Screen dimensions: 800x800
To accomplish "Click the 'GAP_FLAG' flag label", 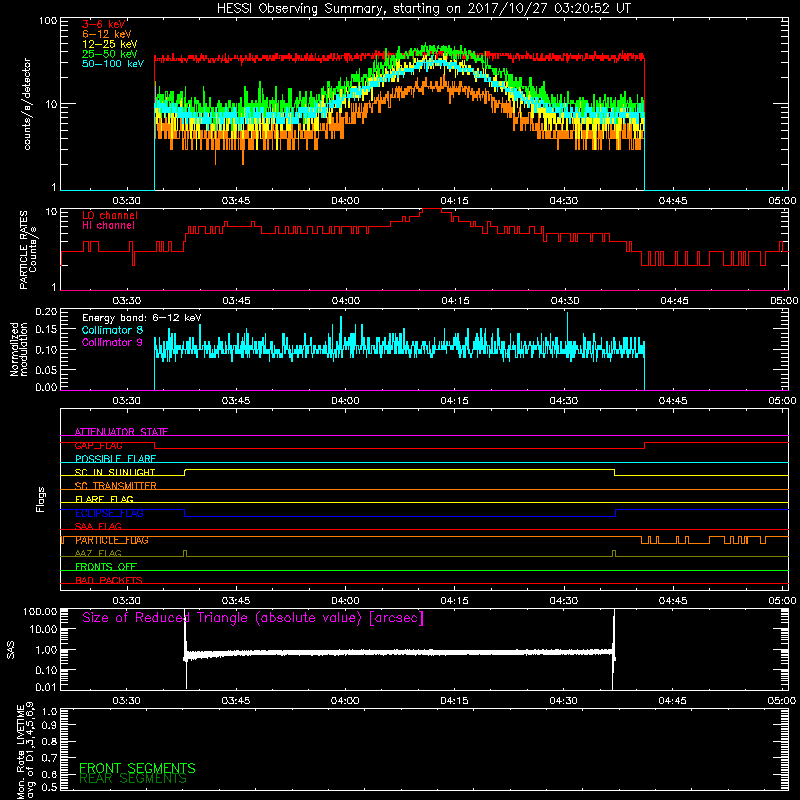I will coord(98,445).
